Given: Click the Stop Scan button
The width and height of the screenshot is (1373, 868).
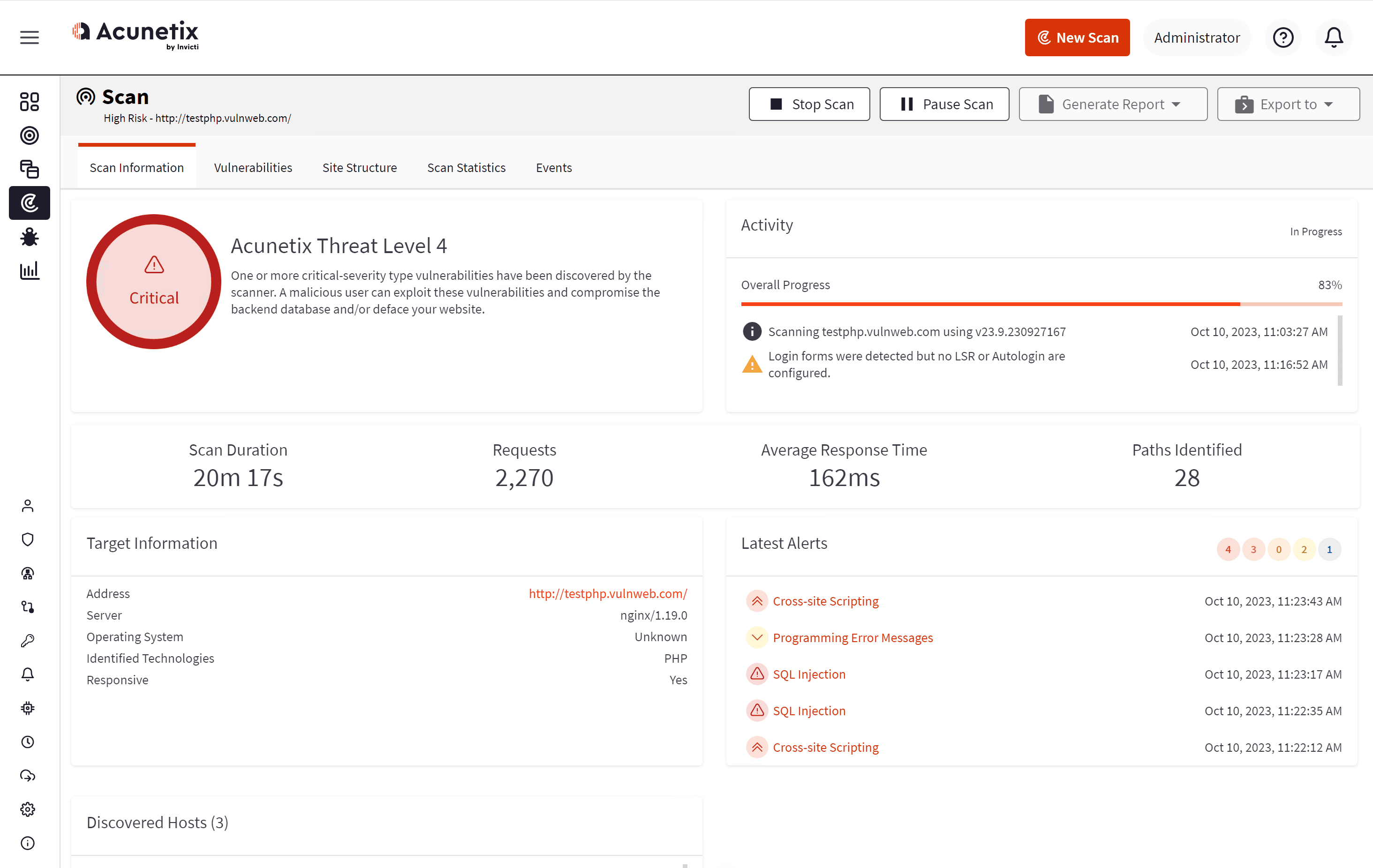Looking at the screenshot, I should 808,105.
